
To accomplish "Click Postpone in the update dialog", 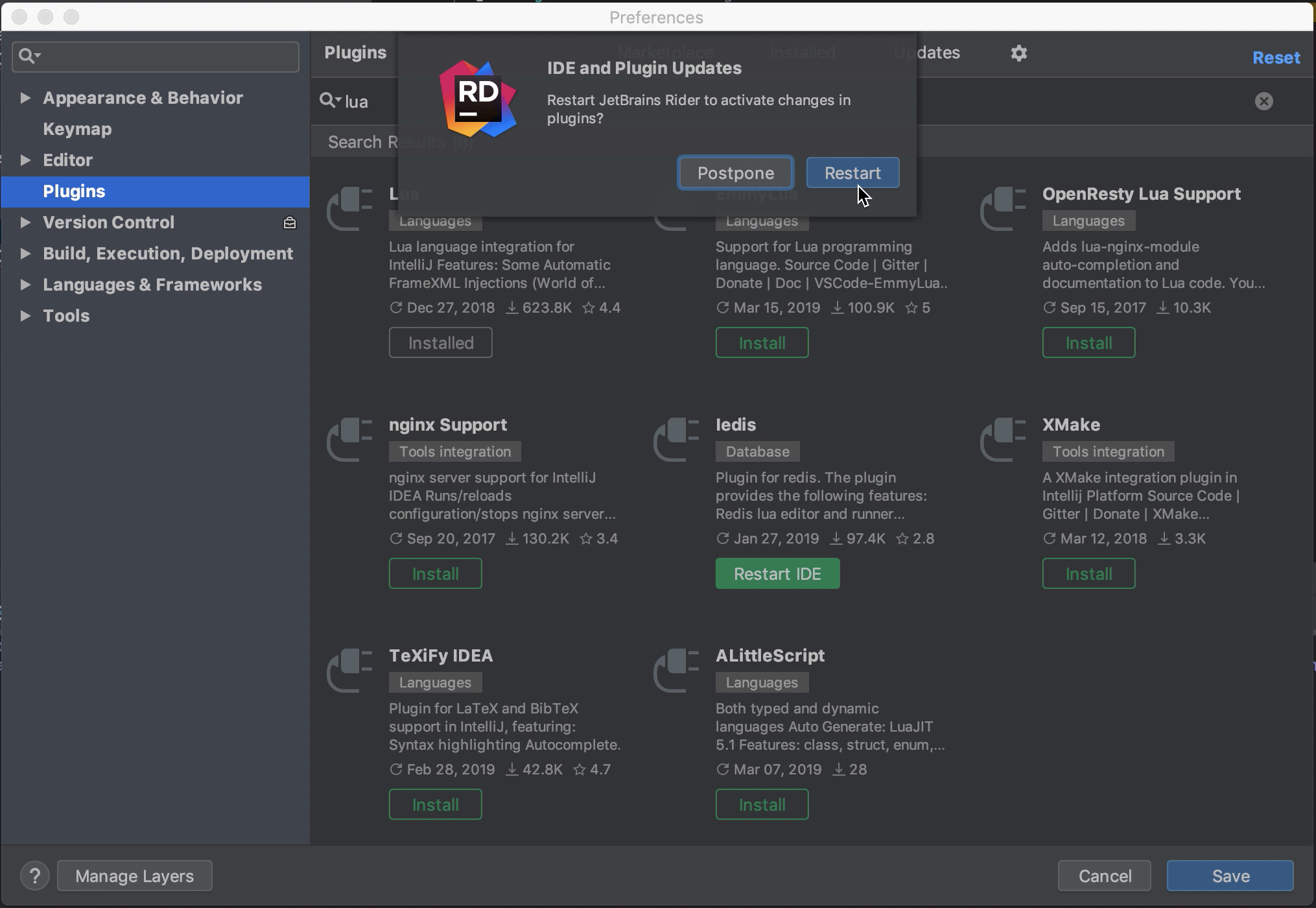I will click(x=735, y=173).
